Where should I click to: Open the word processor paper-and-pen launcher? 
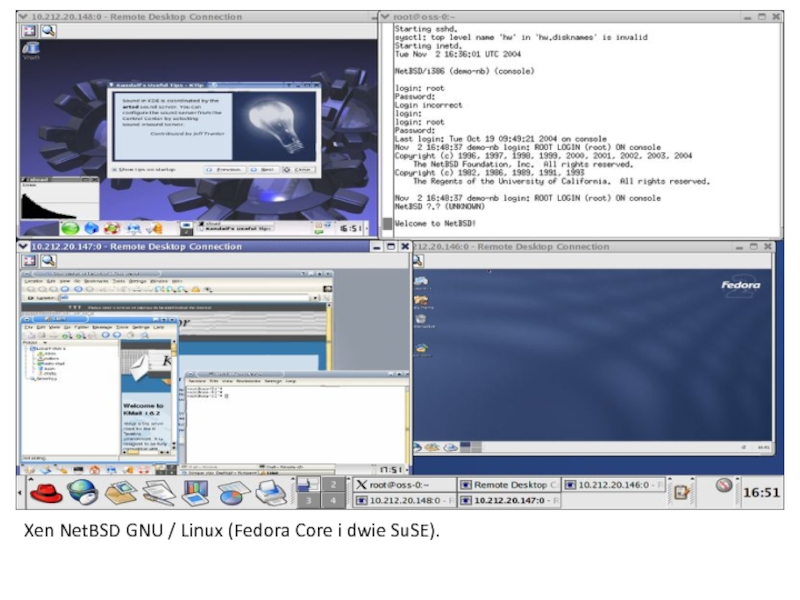[x=159, y=493]
